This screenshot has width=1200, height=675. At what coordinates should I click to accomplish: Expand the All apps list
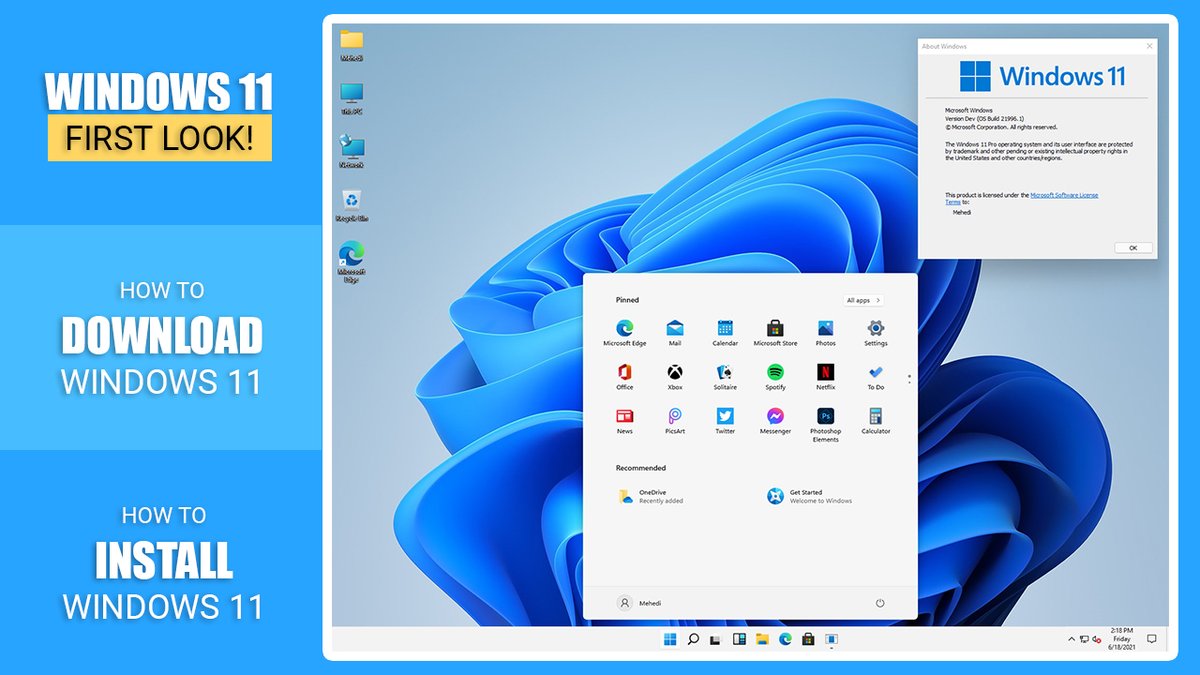tap(863, 300)
